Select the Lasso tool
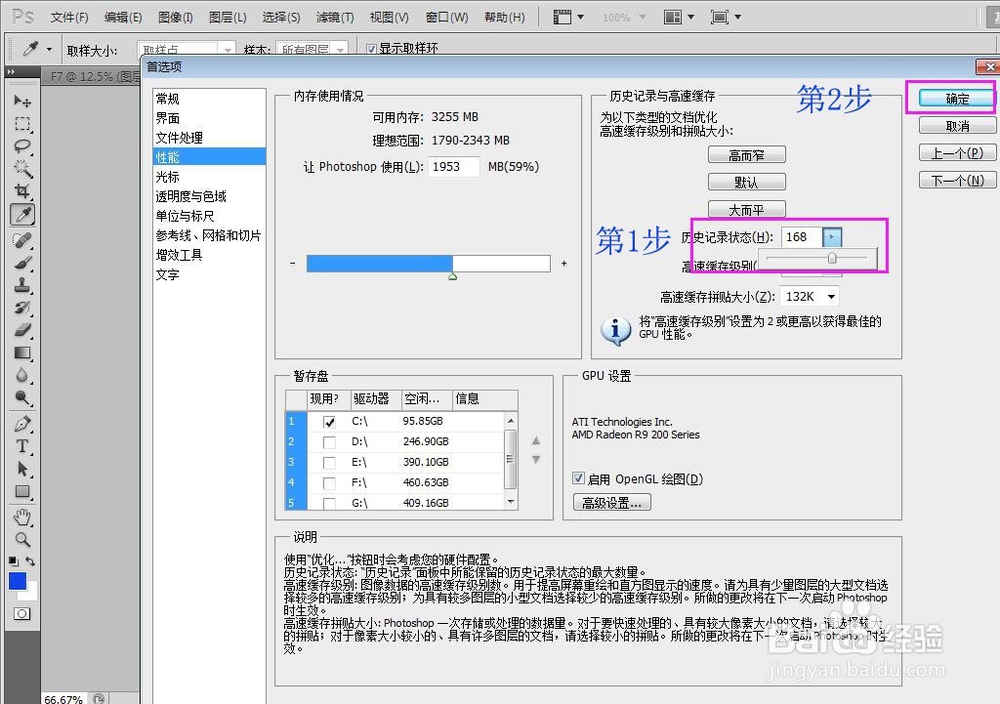Screen dimensions: 1000x704 point(22,146)
